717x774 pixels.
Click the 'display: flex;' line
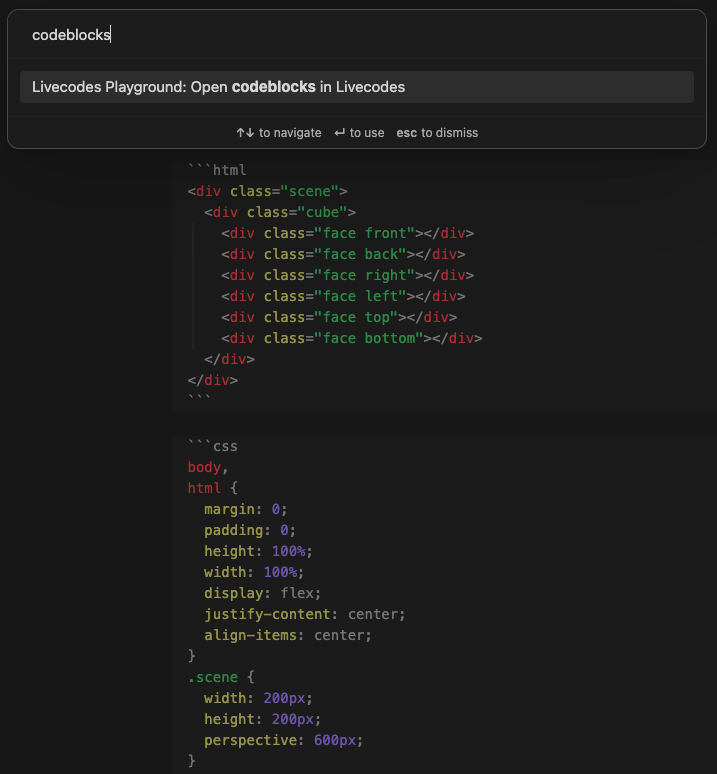pyautogui.click(x=263, y=593)
